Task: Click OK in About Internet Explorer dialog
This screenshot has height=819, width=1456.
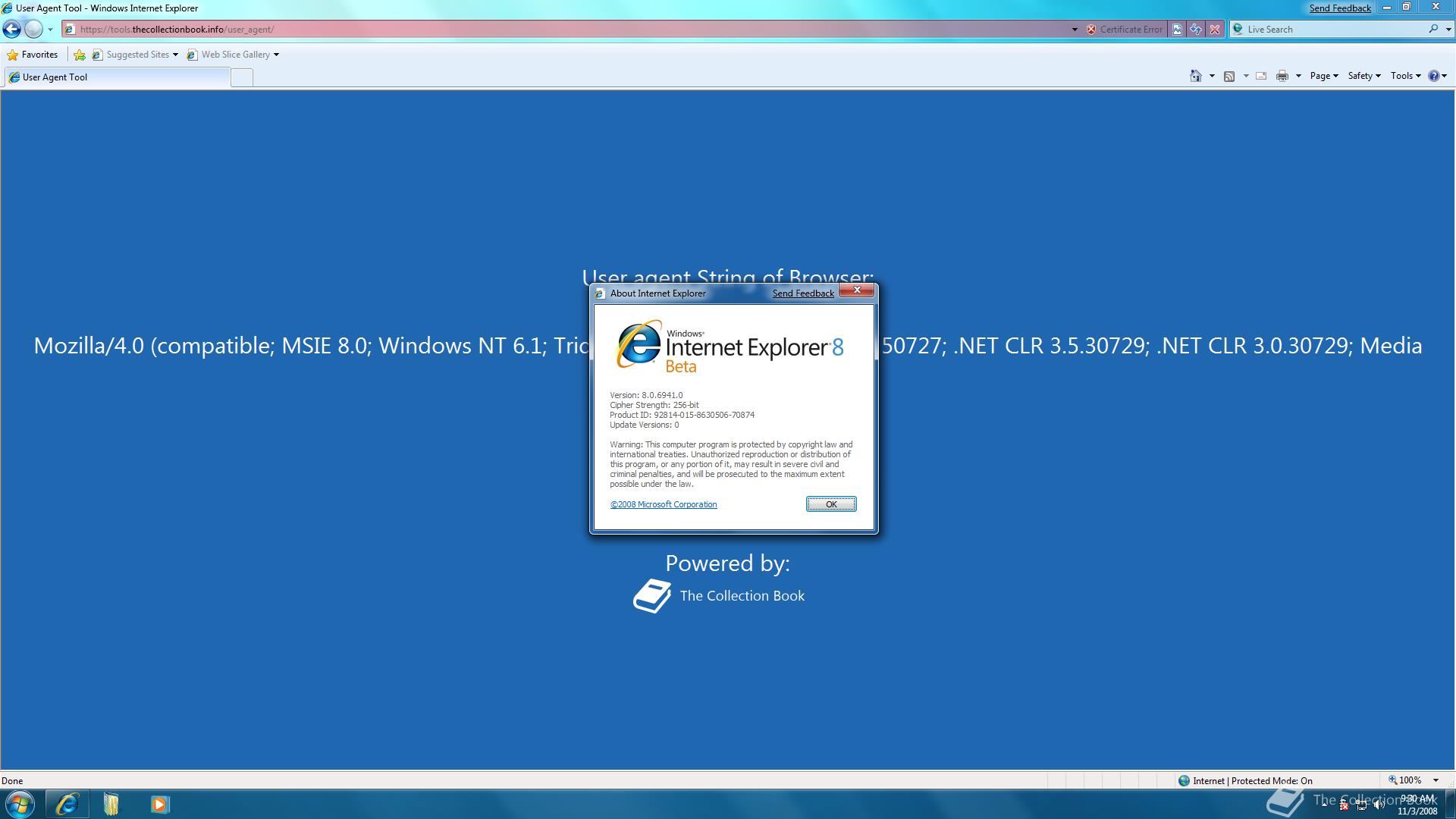Action: (x=831, y=504)
